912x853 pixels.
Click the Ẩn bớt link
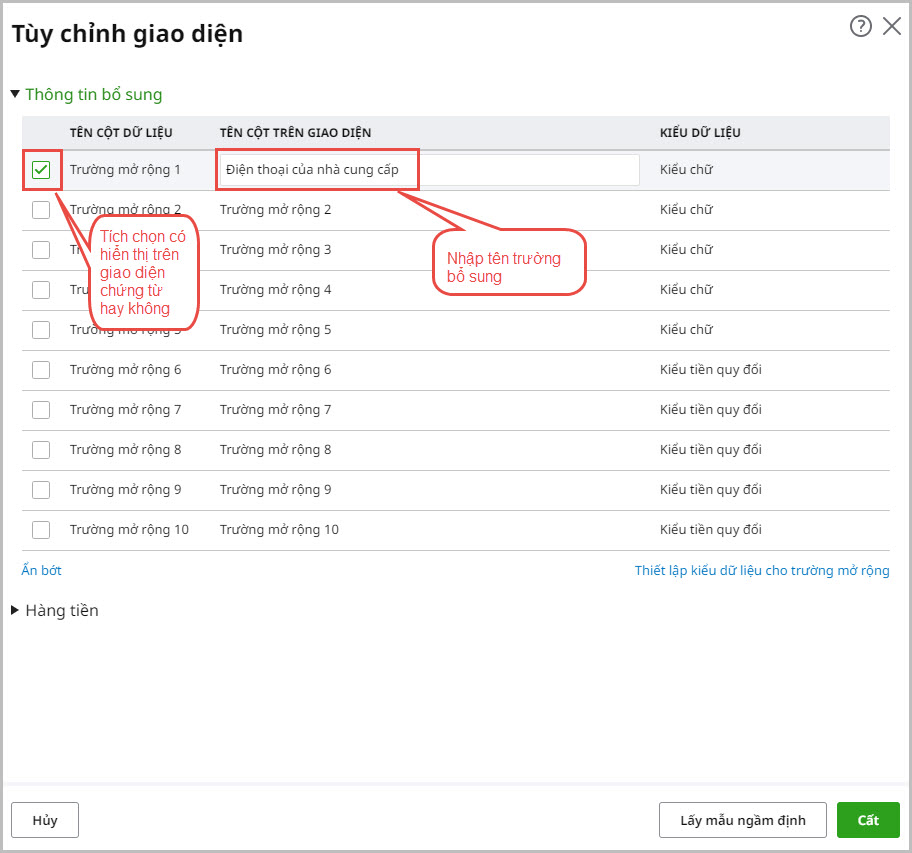click(41, 571)
